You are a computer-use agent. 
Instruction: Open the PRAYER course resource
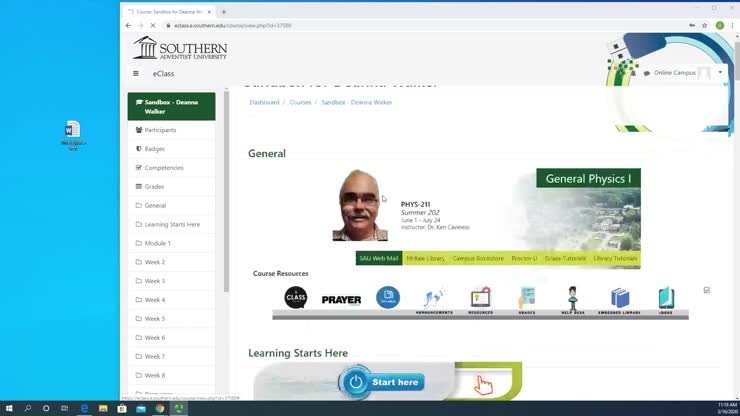coord(341,300)
